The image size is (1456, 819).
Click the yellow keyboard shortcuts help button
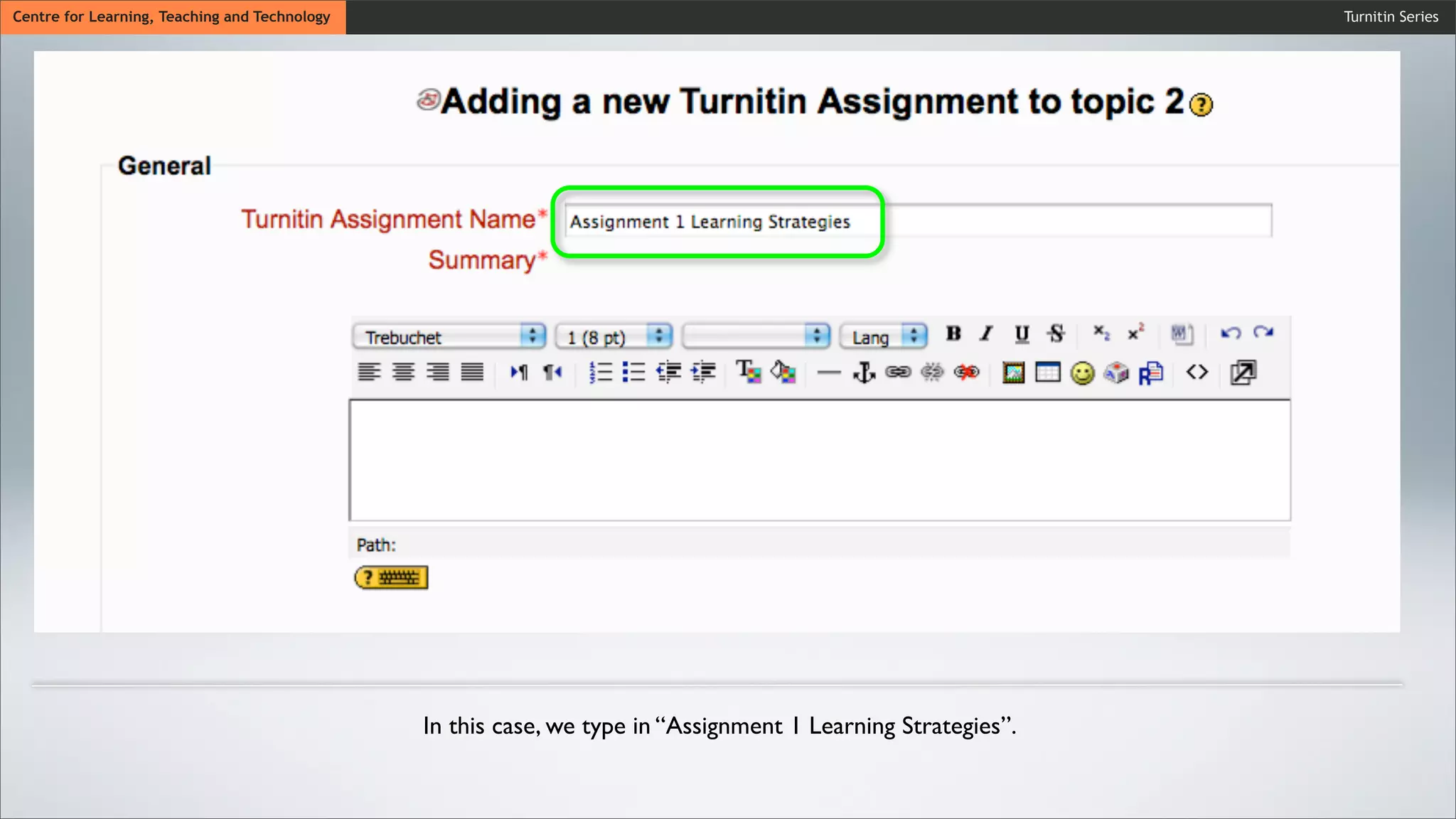pos(391,577)
